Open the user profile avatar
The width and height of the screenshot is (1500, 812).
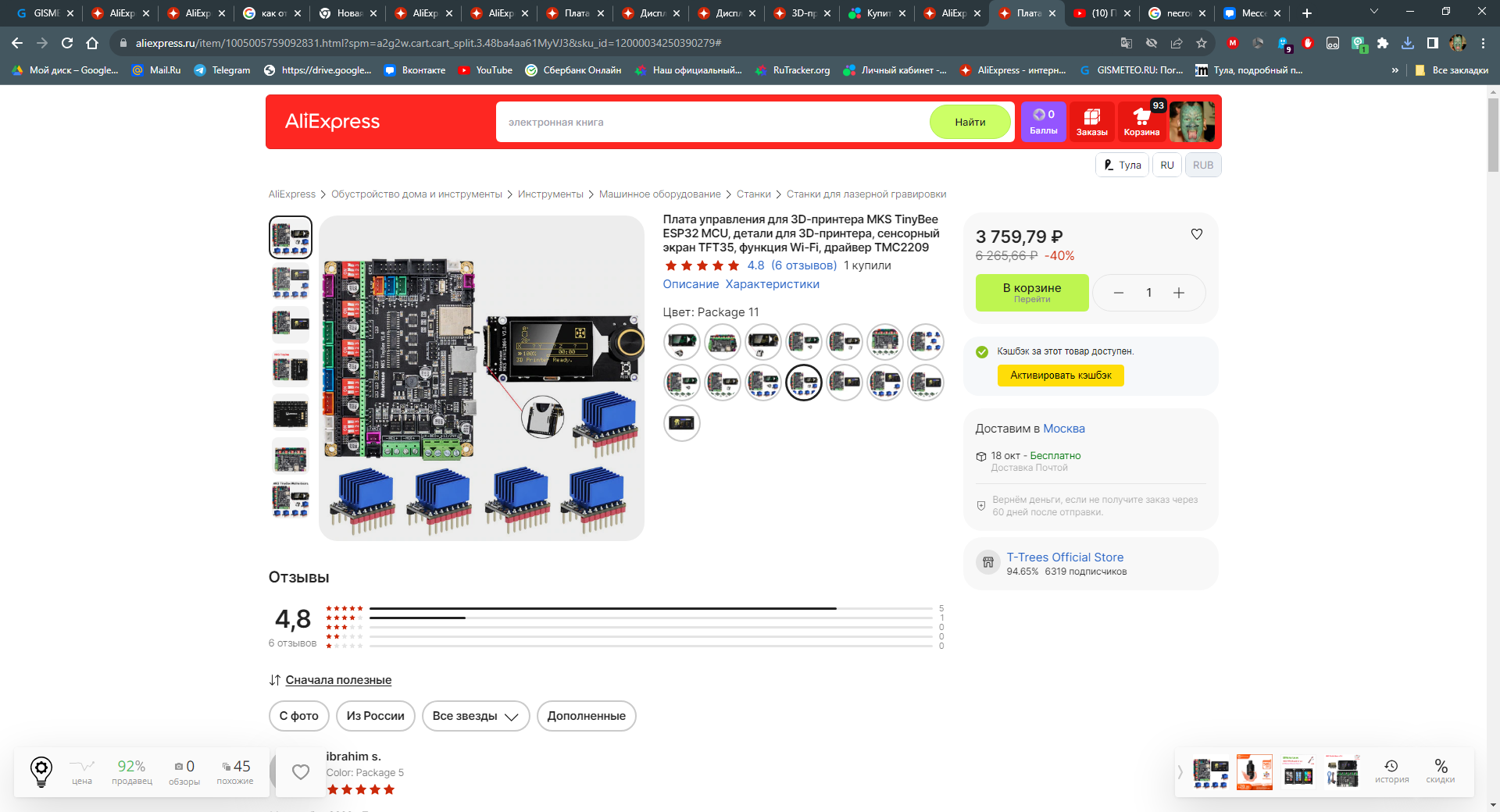(1192, 122)
